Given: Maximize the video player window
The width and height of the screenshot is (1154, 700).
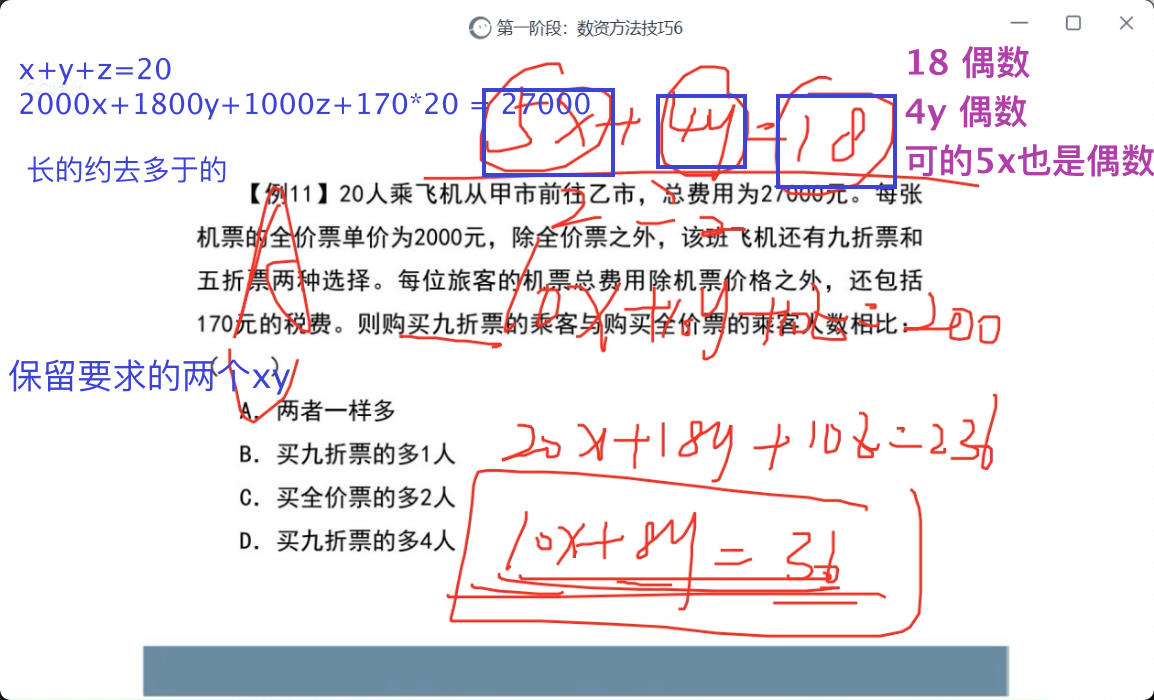Looking at the screenshot, I should click(1073, 24).
